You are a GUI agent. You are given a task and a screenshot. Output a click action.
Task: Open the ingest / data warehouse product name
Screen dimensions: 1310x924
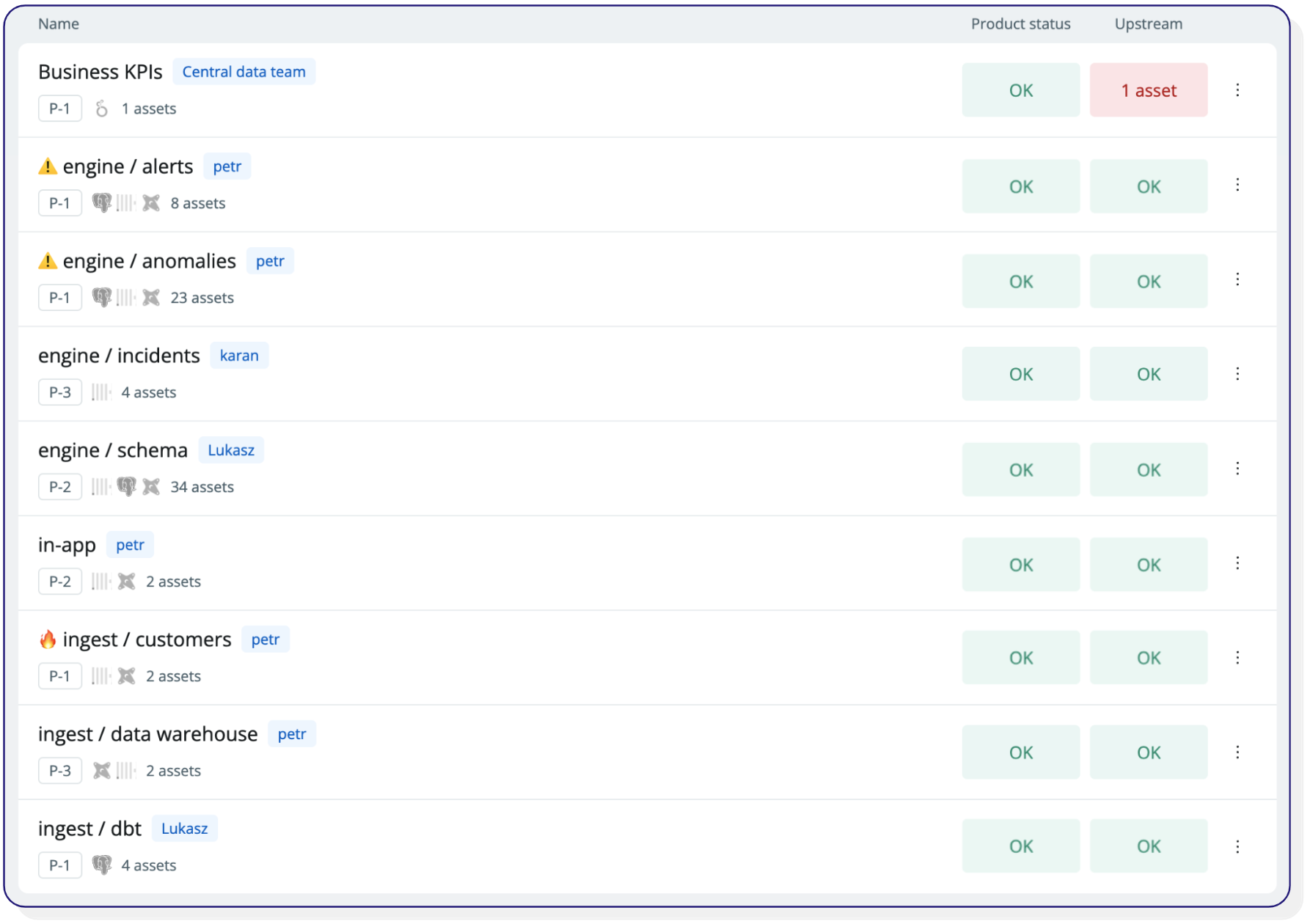tap(148, 734)
